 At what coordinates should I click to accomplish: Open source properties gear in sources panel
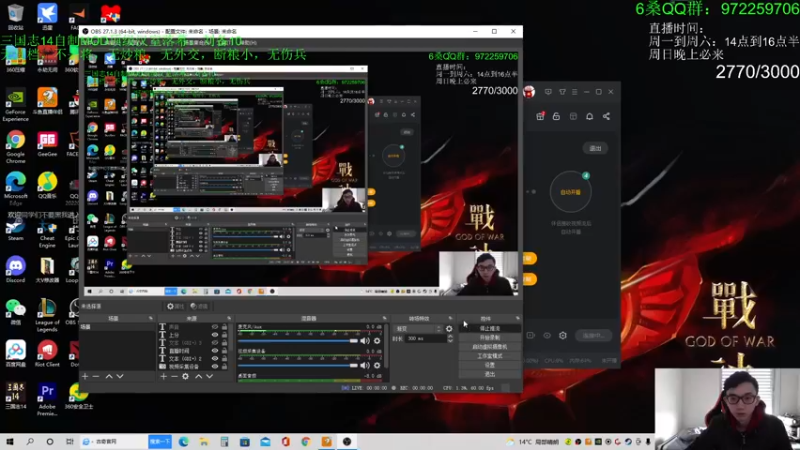click(x=185, y=376)
